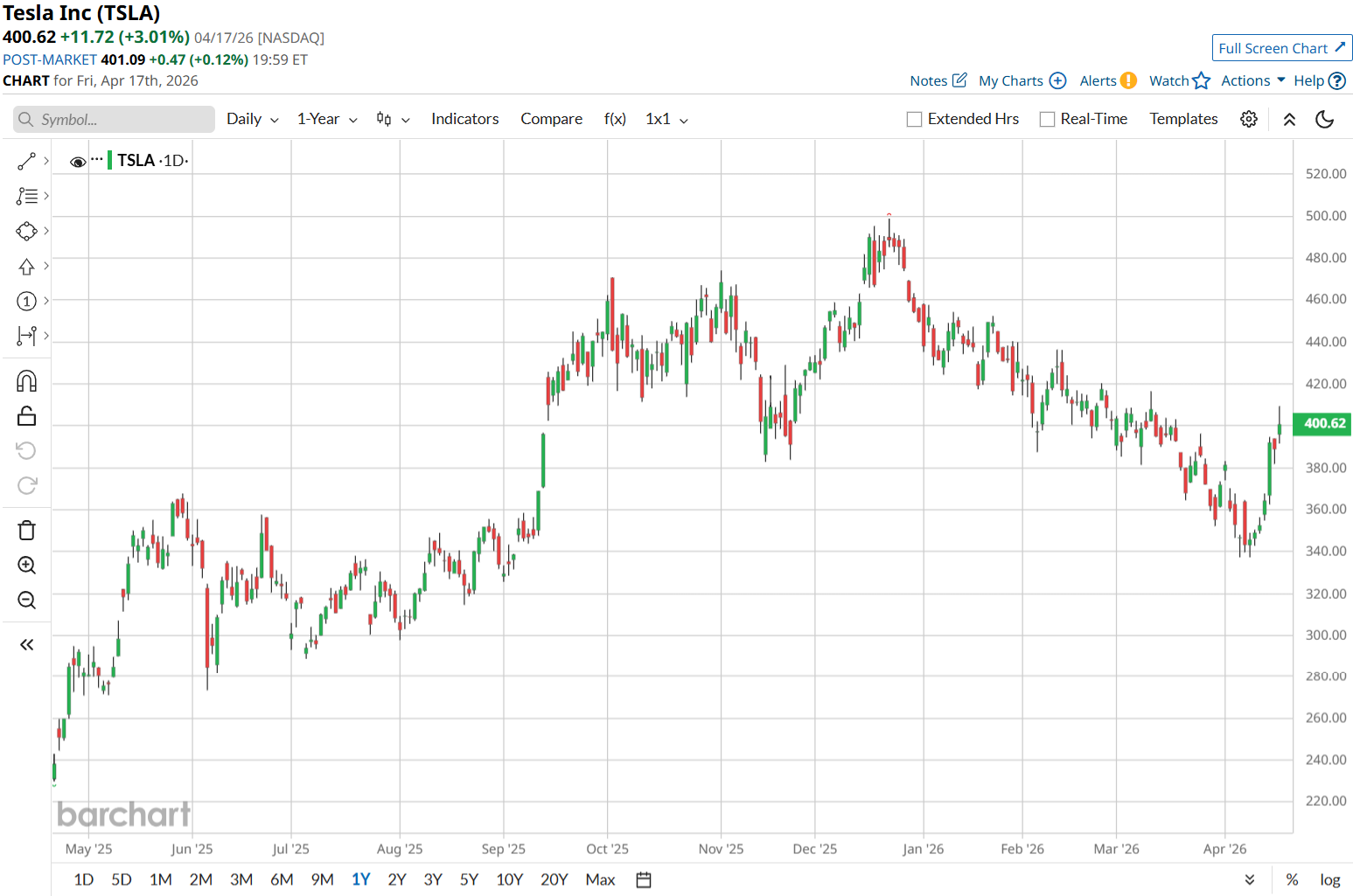
Task: Select the 6M time range
Action: 282,880
